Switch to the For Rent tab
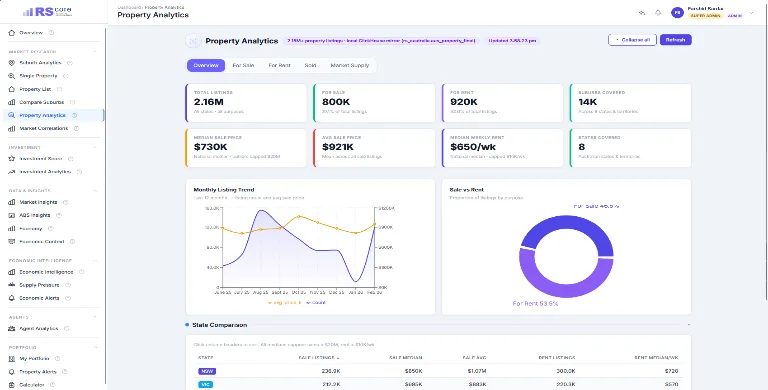This screenshot has height=390, width=768. 279,65
